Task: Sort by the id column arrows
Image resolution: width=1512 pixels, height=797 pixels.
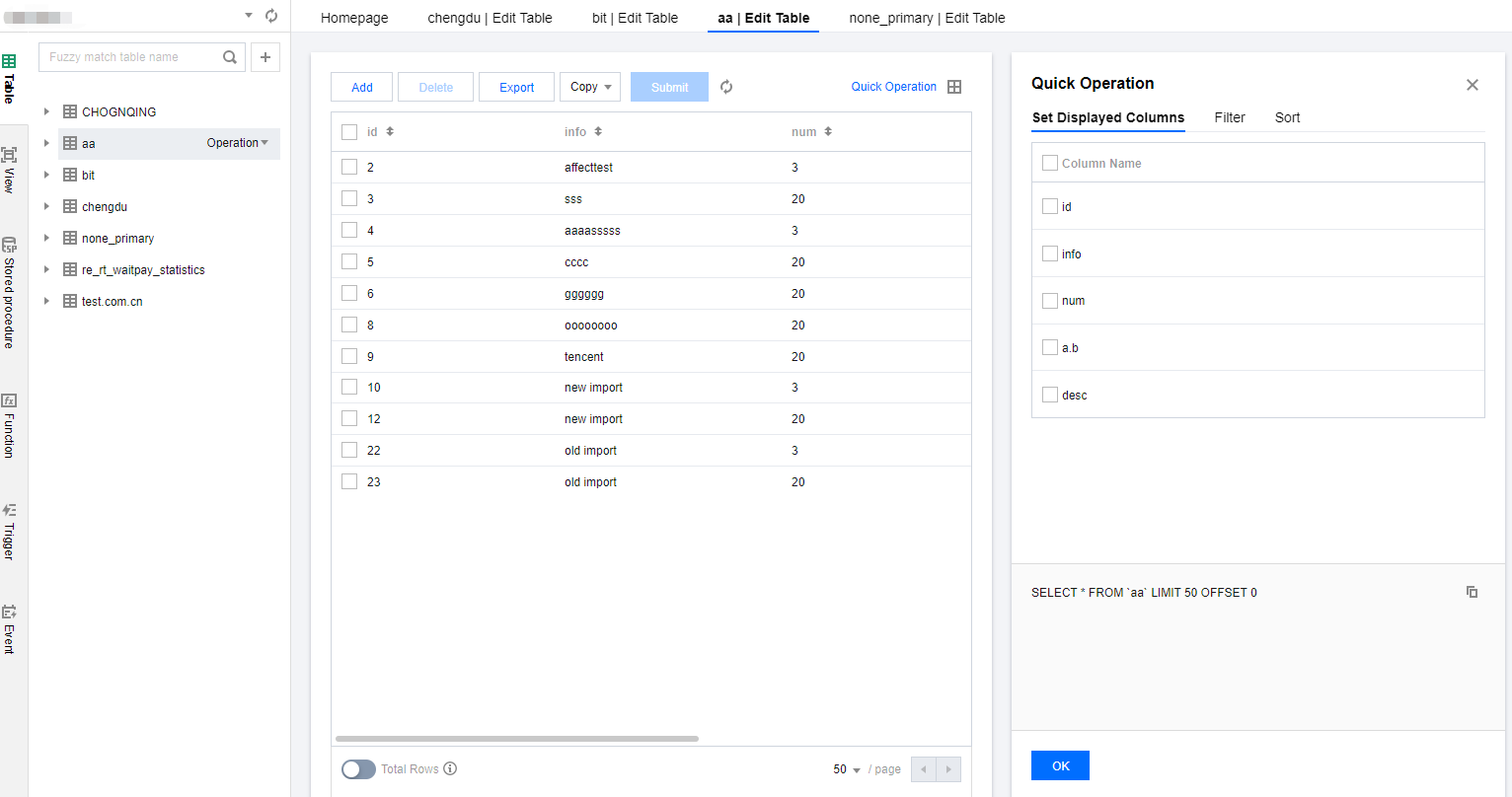Action: tap(390, 131)
